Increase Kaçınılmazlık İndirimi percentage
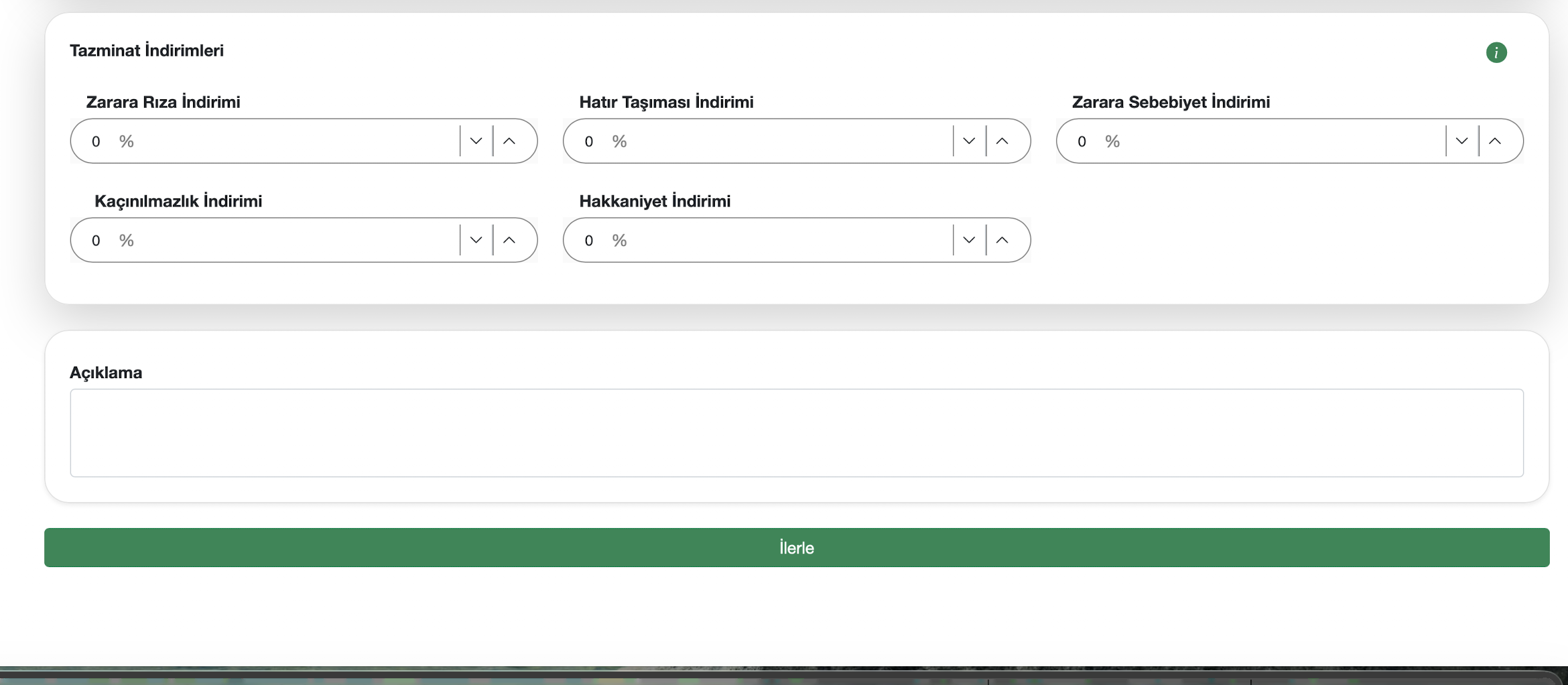 509,240
